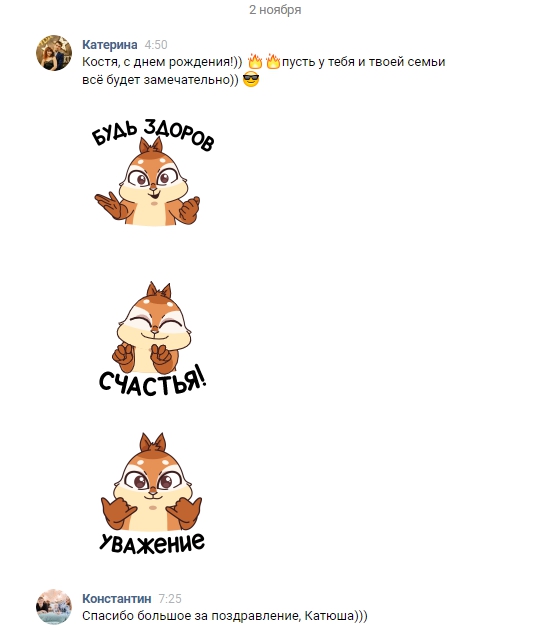Click the 7:25 message timestamp
Image resolution: width=549 pixels, height=638 pixels.
coord(170,599)
